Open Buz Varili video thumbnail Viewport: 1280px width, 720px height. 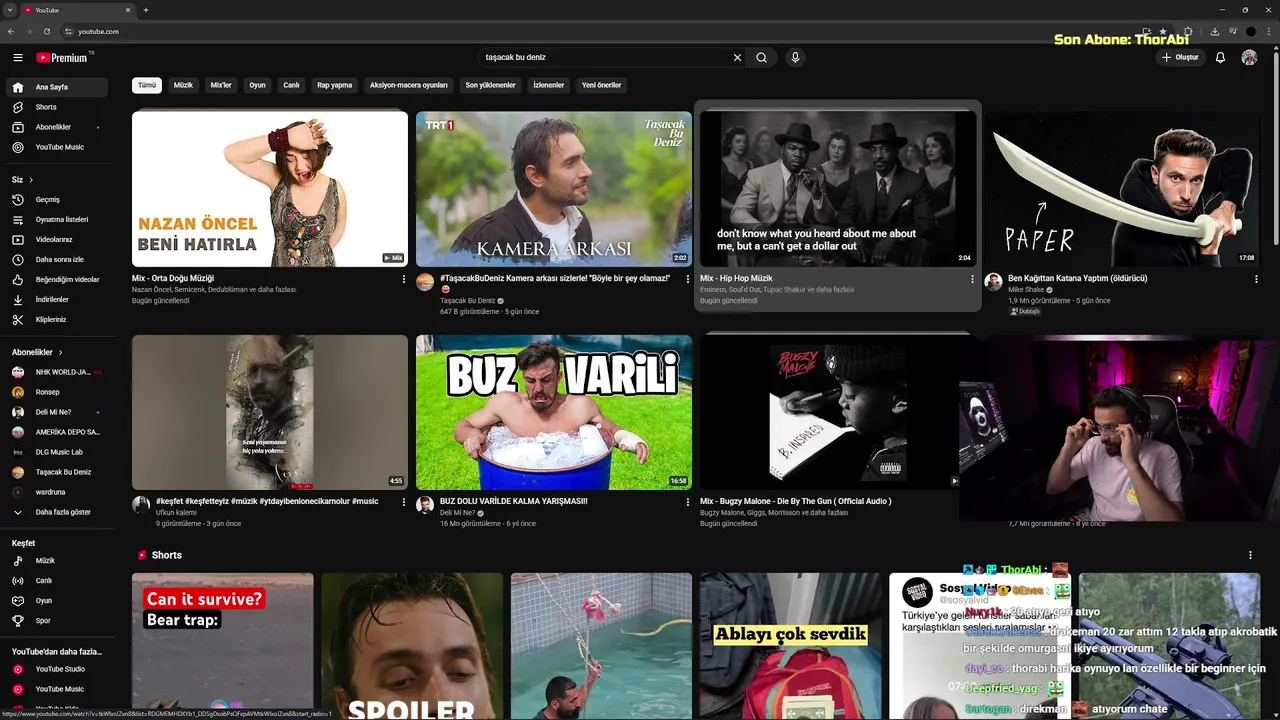(x=554, y=412)
